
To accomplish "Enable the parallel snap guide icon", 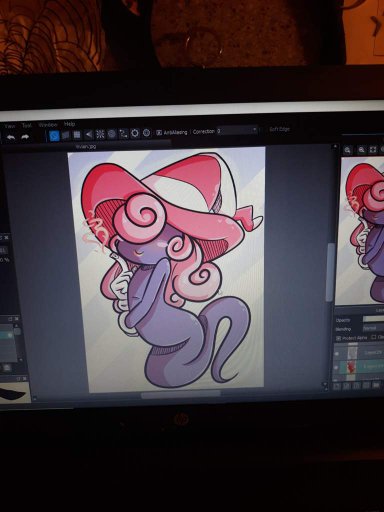I will pos(66,135).
